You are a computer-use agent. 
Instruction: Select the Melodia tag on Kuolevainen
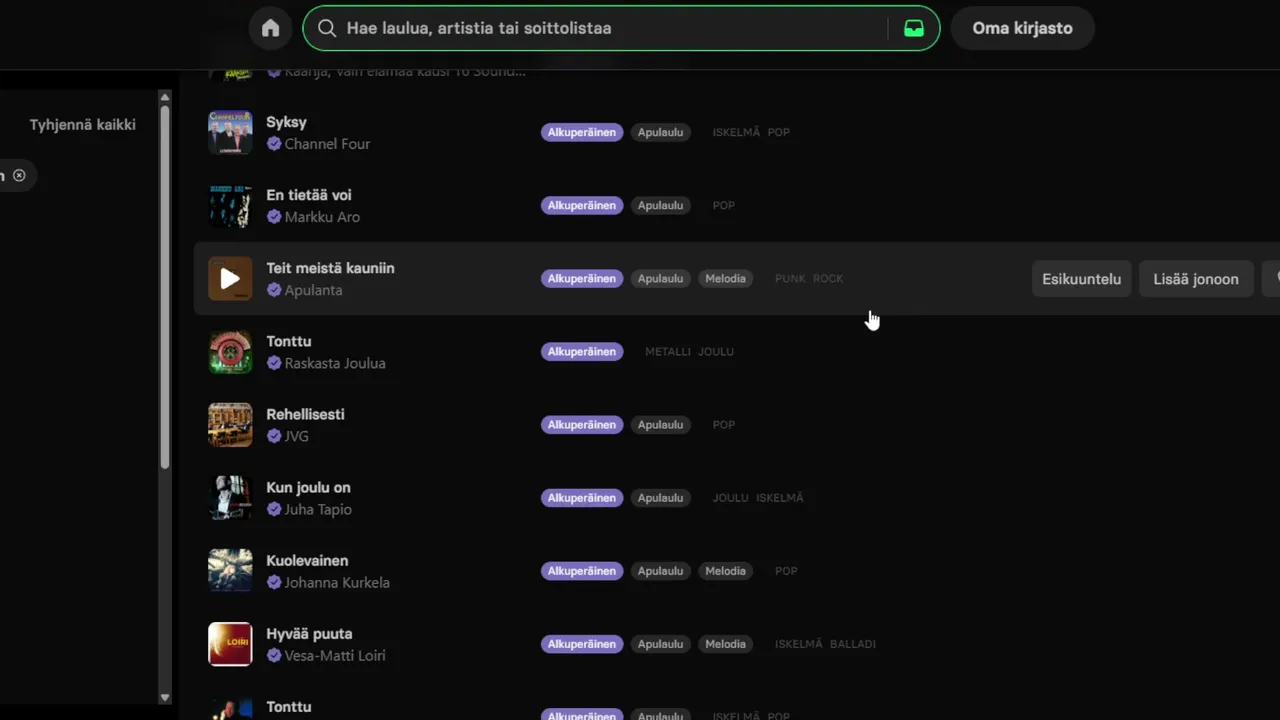coord(725,571)
